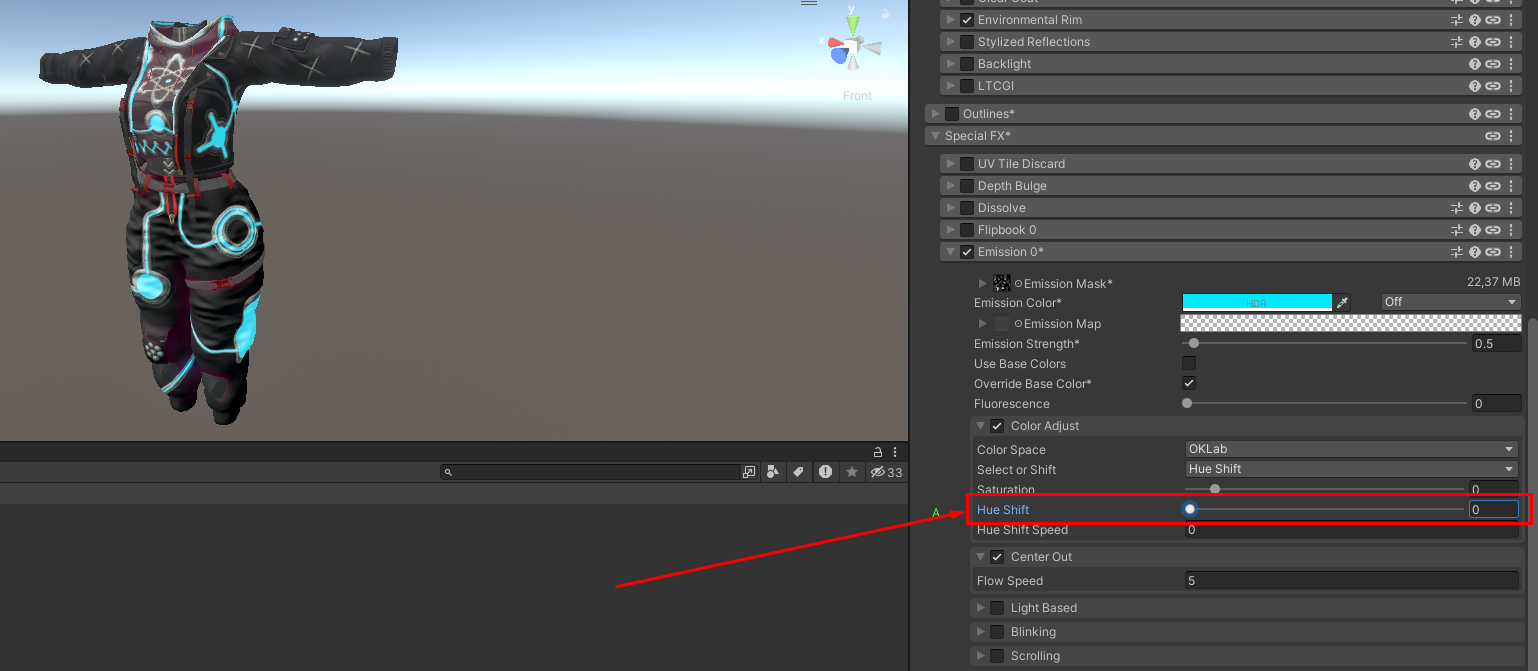Image resolution: width=1538 pixels, height=671 pixels.
Task: Uncheck Override Base Color
Action: tap(1189, 383)
